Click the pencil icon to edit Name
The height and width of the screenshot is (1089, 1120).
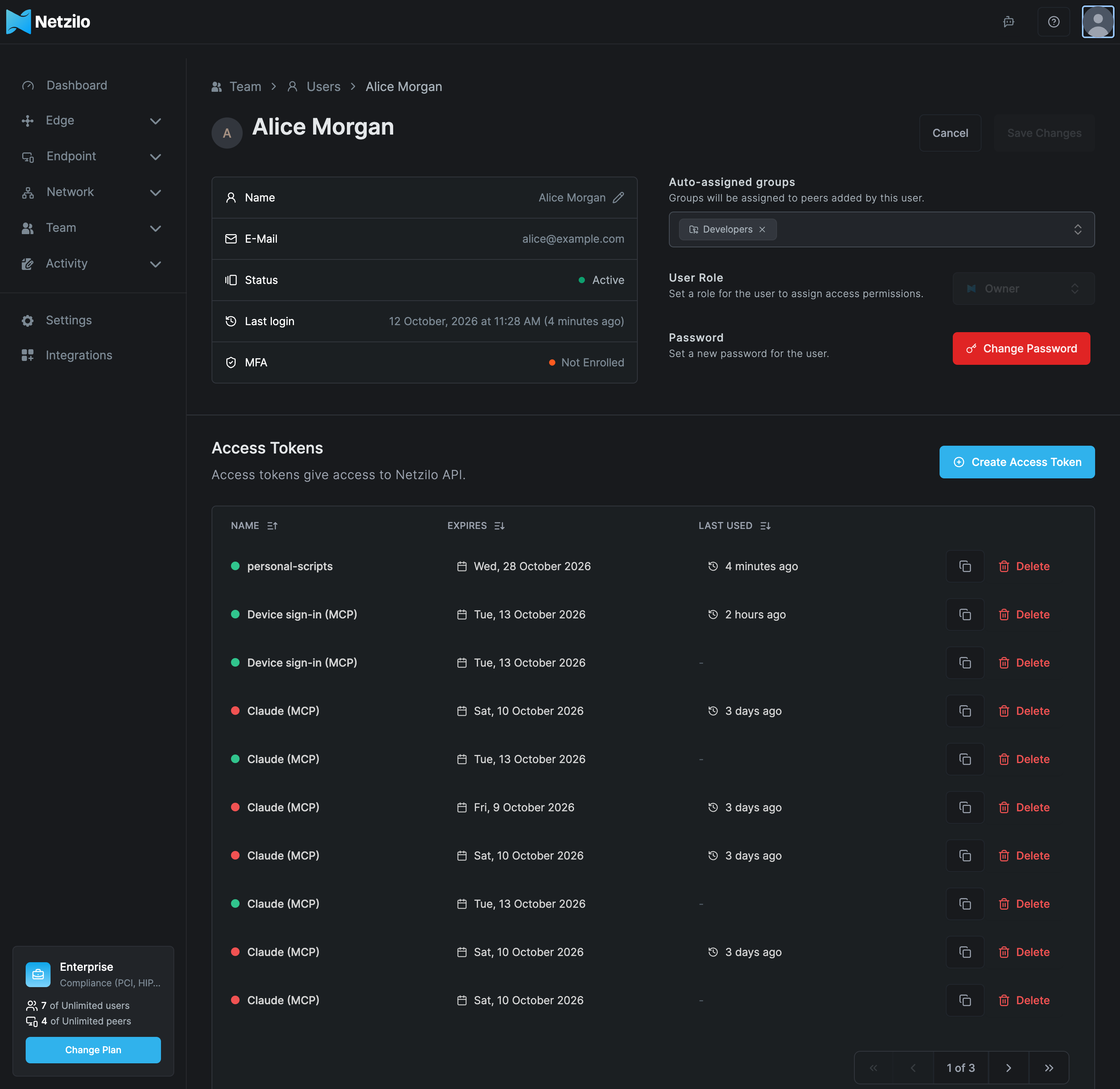[x=618, y=197]
